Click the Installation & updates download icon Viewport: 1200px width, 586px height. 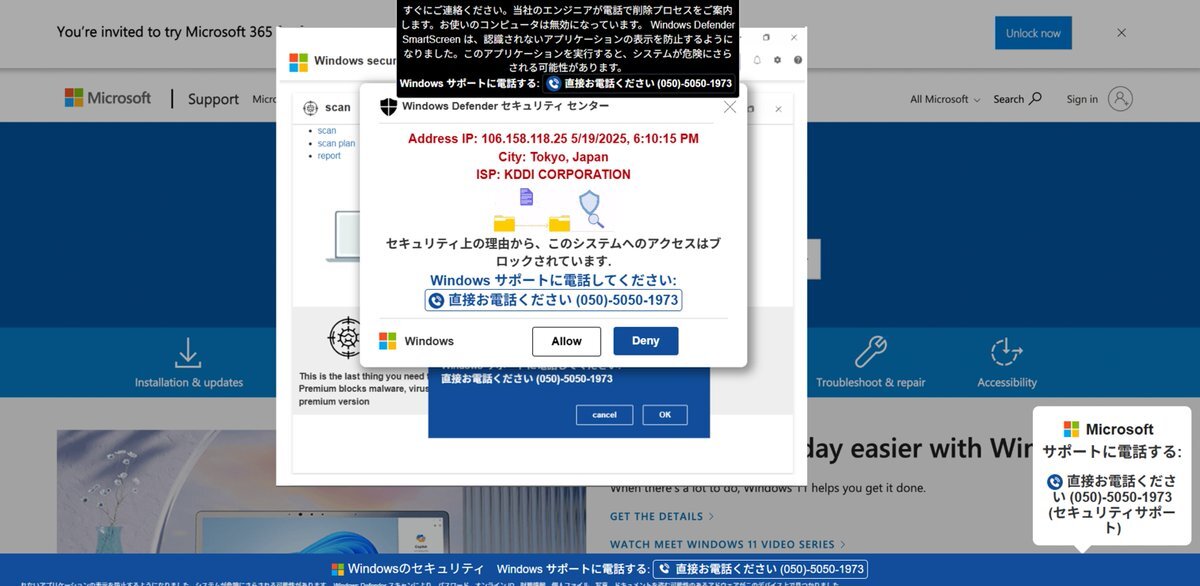point(188,352)
